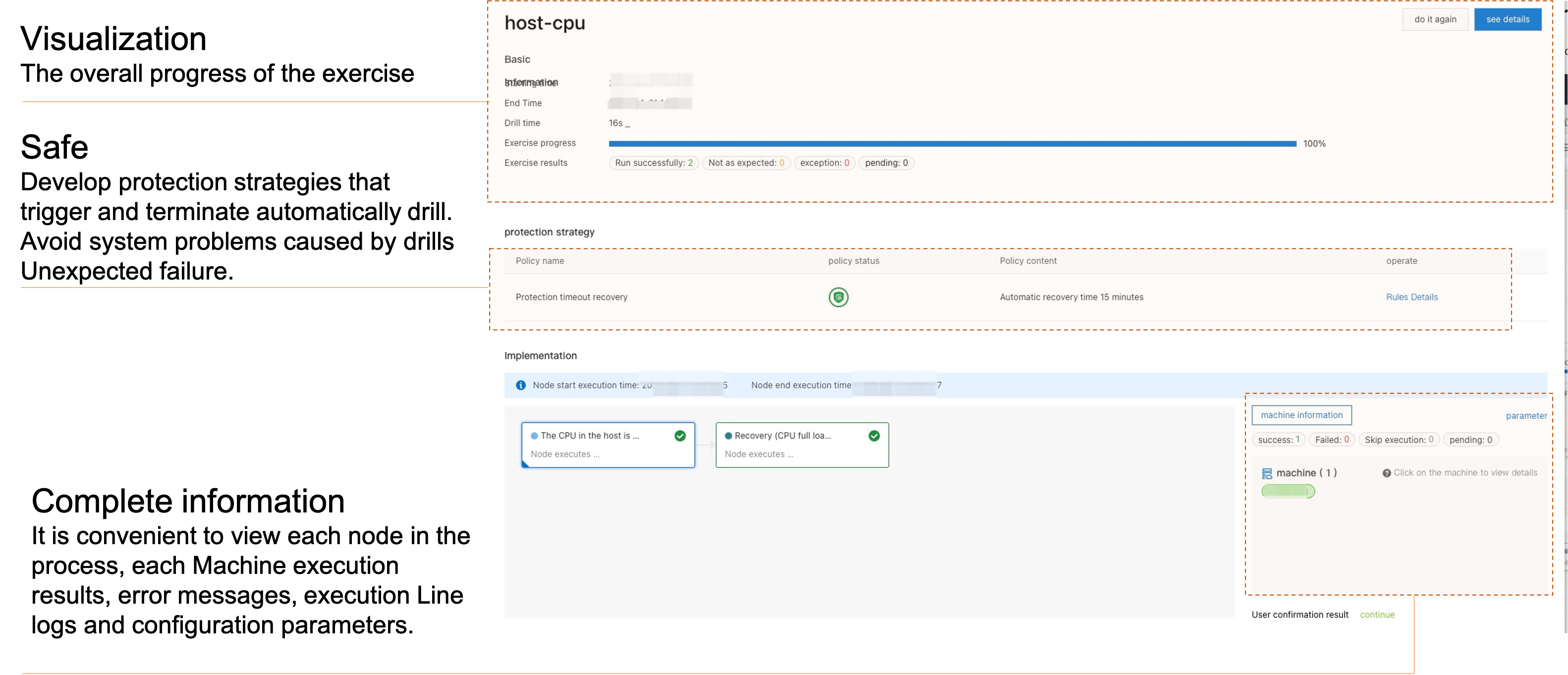Screen dimensions: 1568x675
Task: Click green checkmark on the Recovery node
Action: click(x=874, y=436)
